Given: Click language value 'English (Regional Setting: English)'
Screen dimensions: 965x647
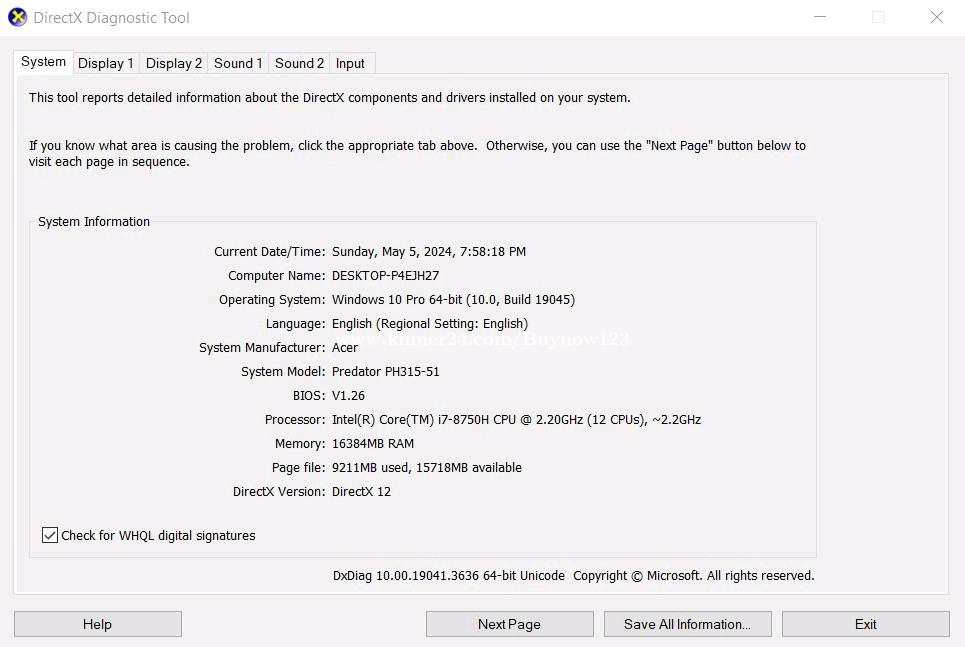Looking at the screenshot, I should [430, 324].
